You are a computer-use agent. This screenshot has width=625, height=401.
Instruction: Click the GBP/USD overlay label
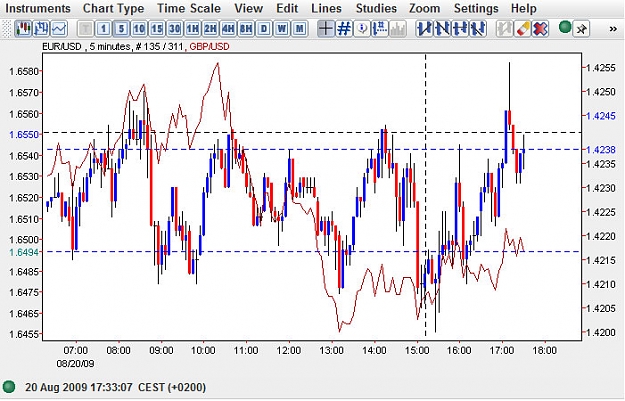click(209, 47)
